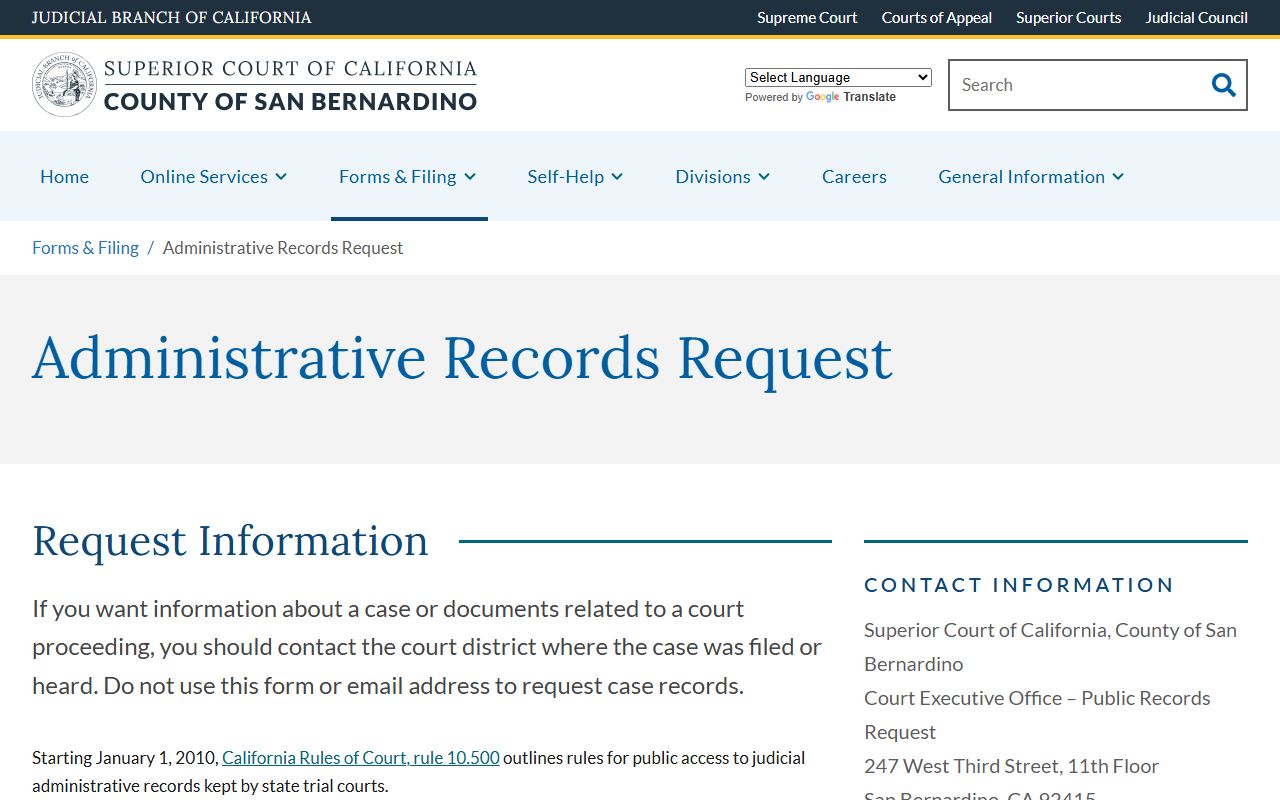Click the San Bernardino court seal logo
Screen dimensions: 1280x800
tap(64, 85)
